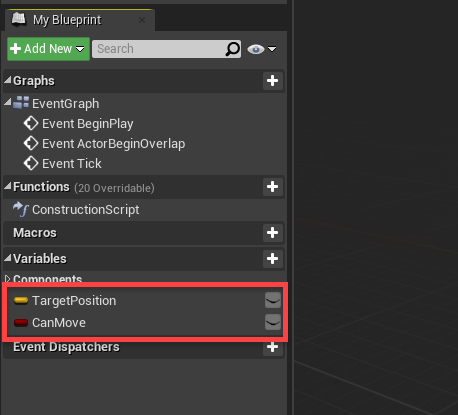Add a new macro with plus button

tap(273, 233)
